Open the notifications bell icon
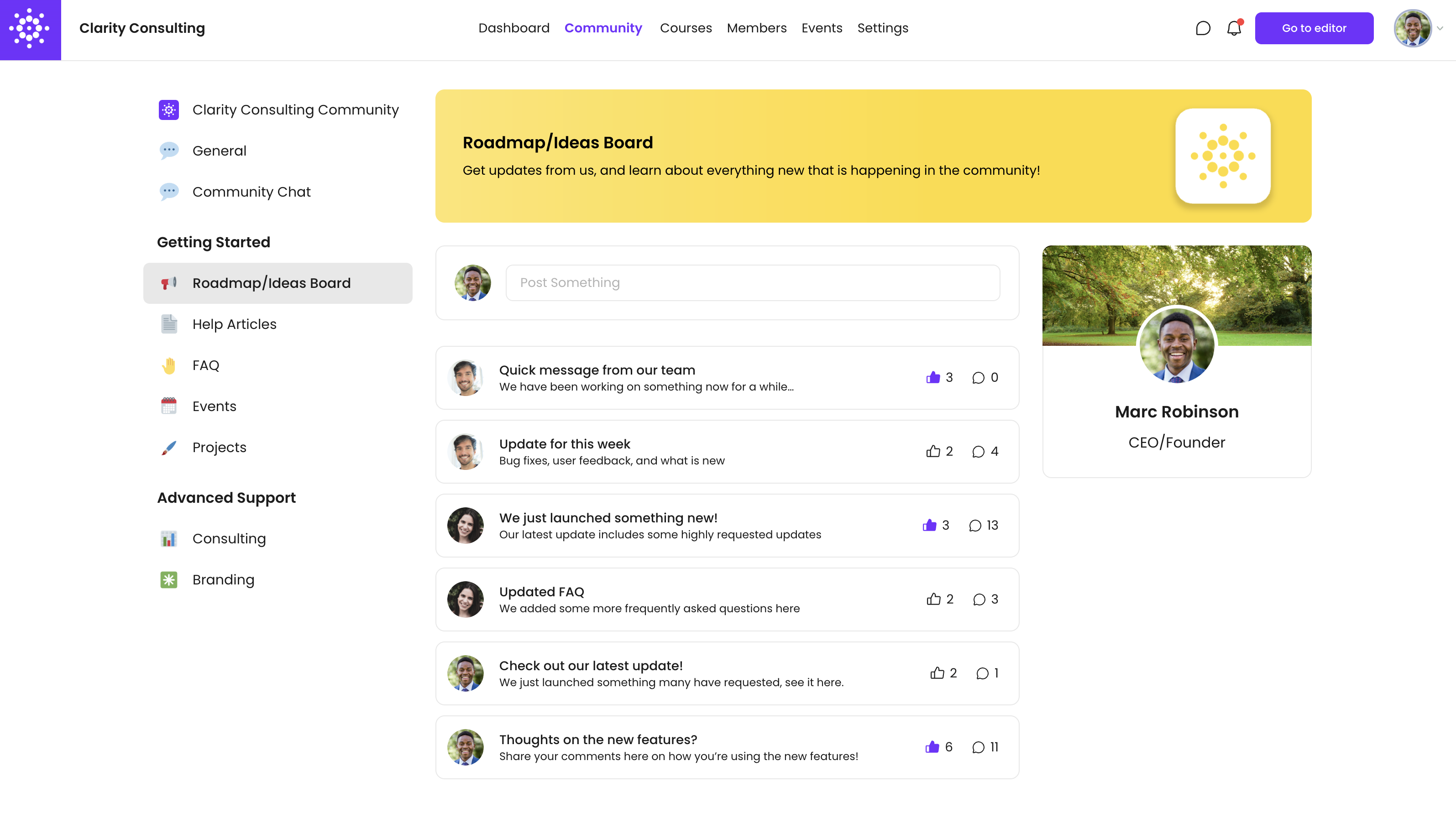 1234,28
